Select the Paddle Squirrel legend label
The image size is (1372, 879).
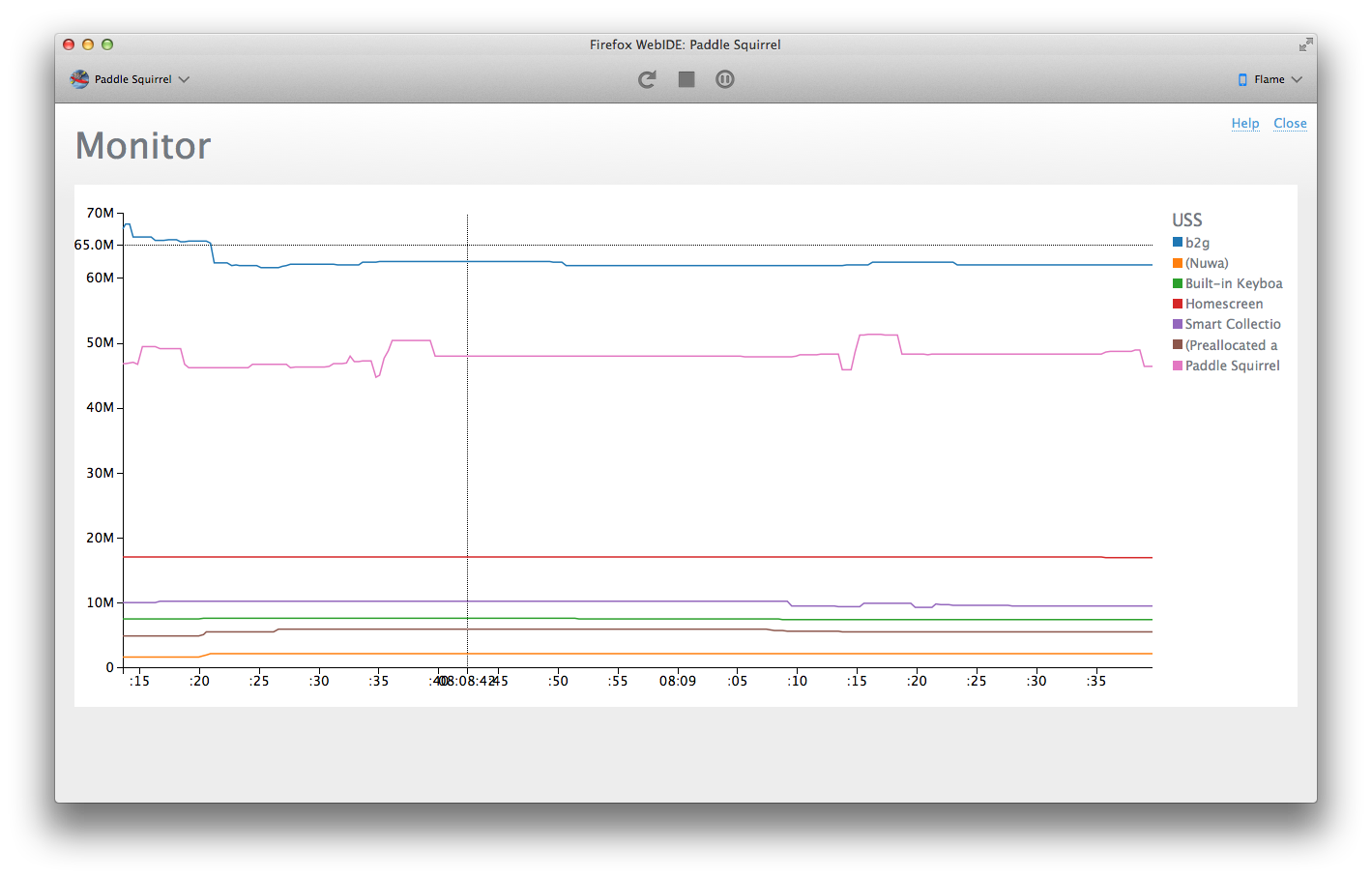point(1233,366)
